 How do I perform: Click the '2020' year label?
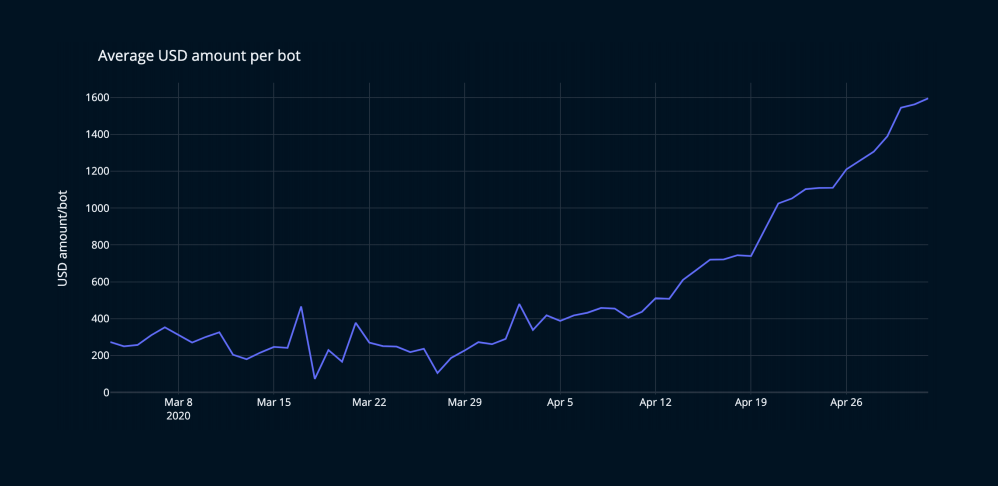click(x=178, y=416)
